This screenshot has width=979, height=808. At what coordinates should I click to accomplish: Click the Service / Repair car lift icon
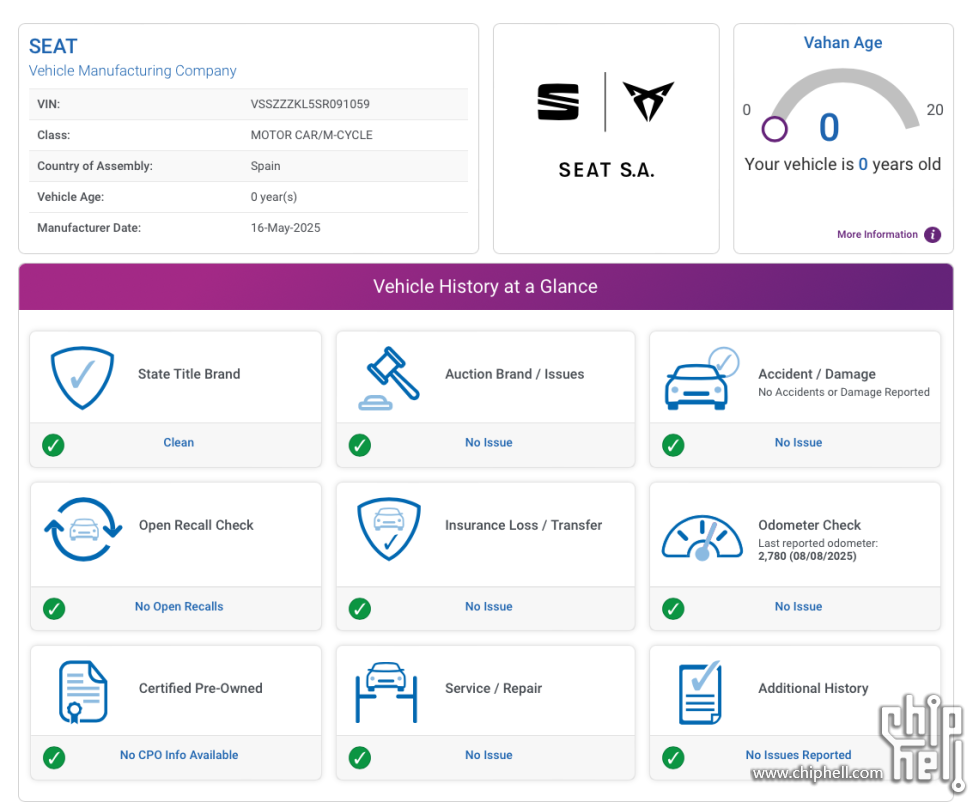tap(386, 692)
